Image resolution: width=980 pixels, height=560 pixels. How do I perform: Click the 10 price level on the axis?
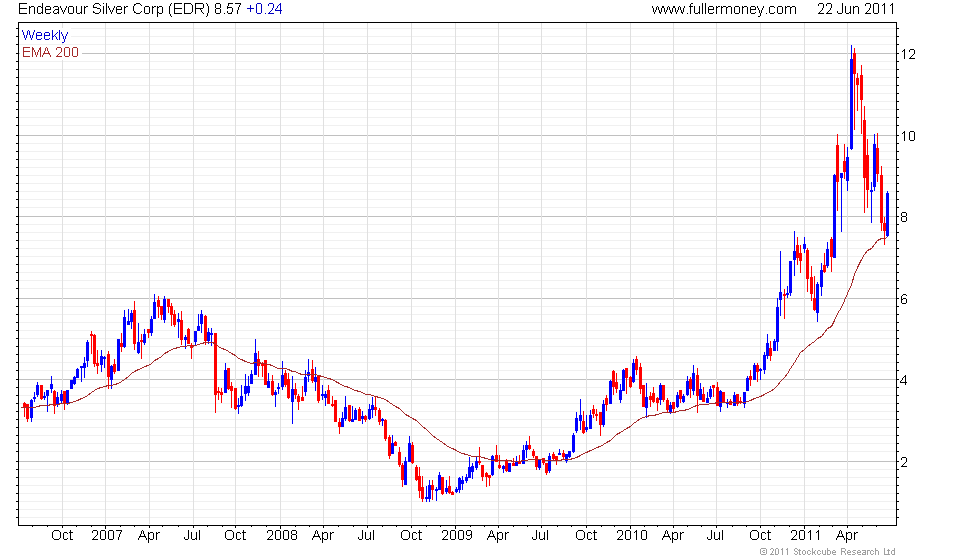[908, 136]
